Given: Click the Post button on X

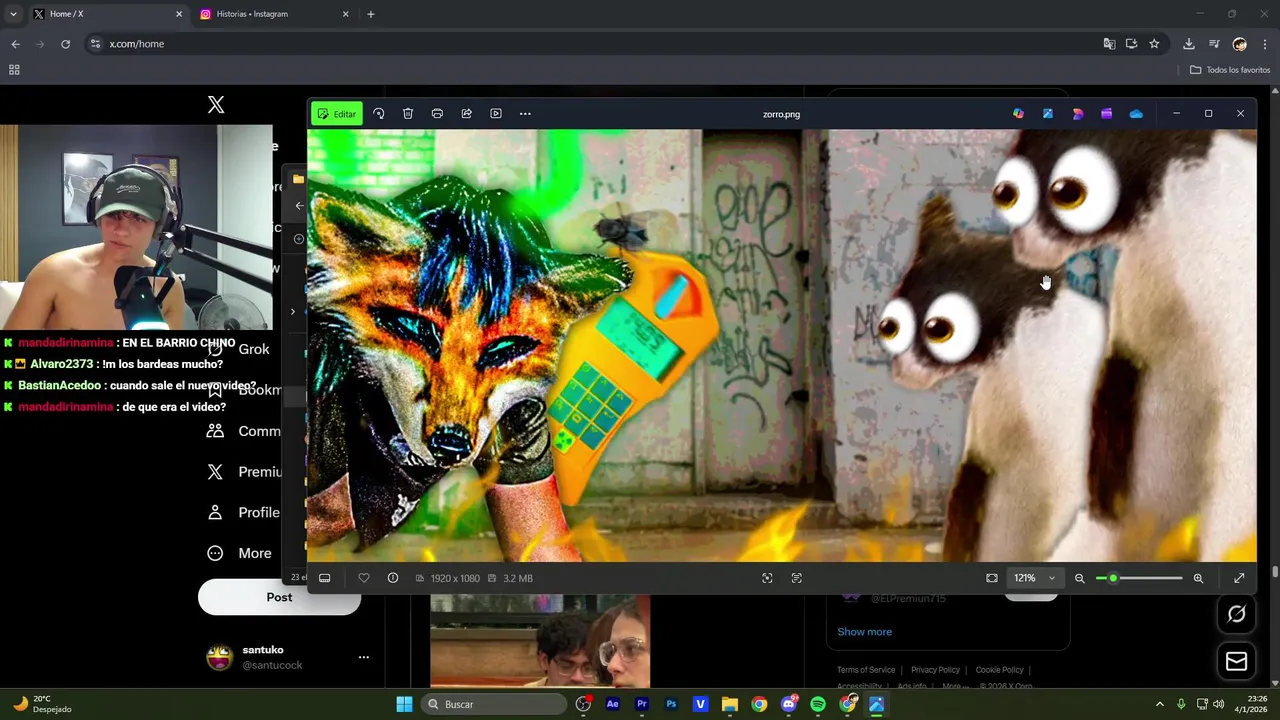Looking at the screenshot, I should point(279,597).
